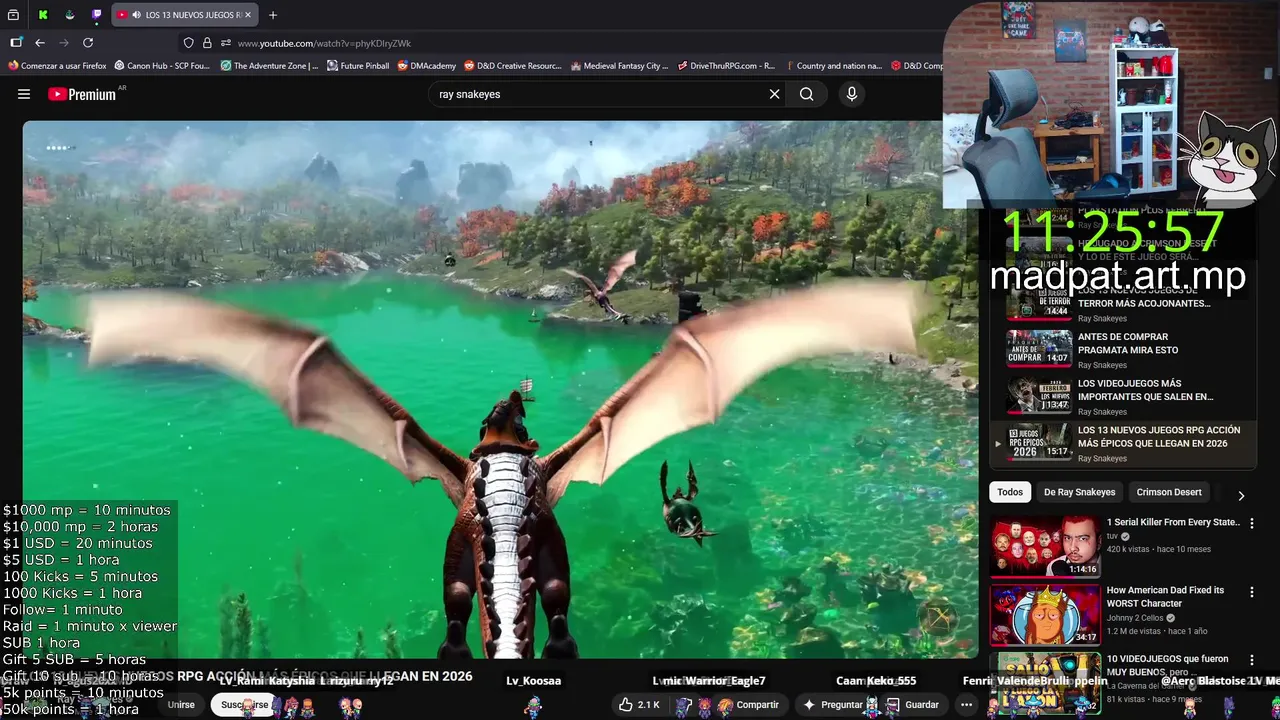
Task: Switch to the pinned Kick tab
Action: coord(43,15)
